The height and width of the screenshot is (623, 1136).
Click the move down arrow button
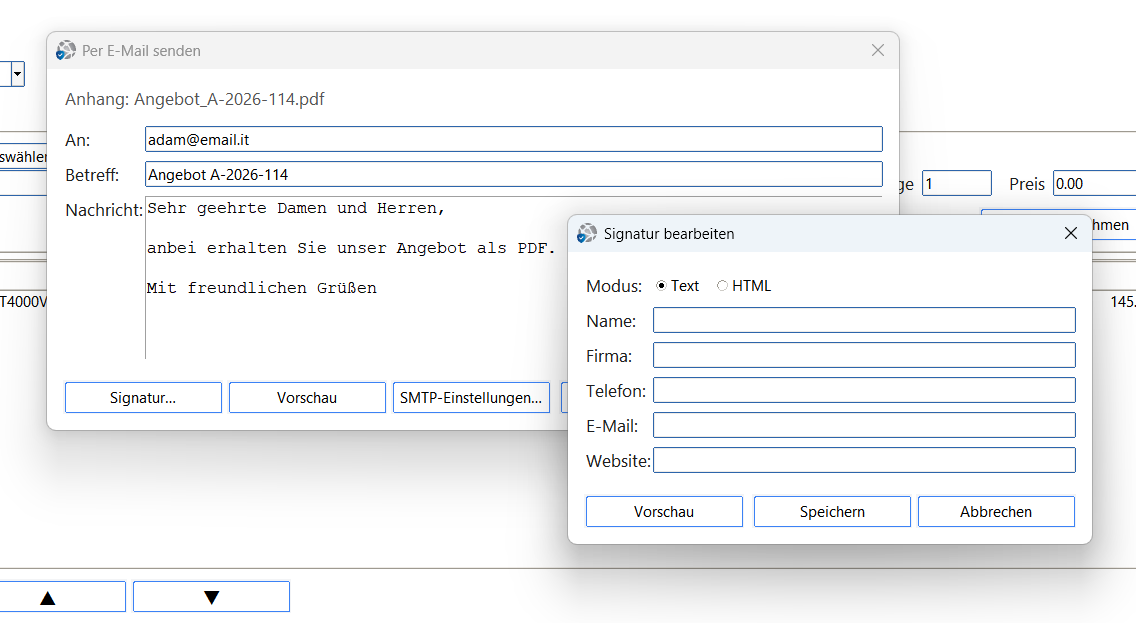click(x=211, y=597)
